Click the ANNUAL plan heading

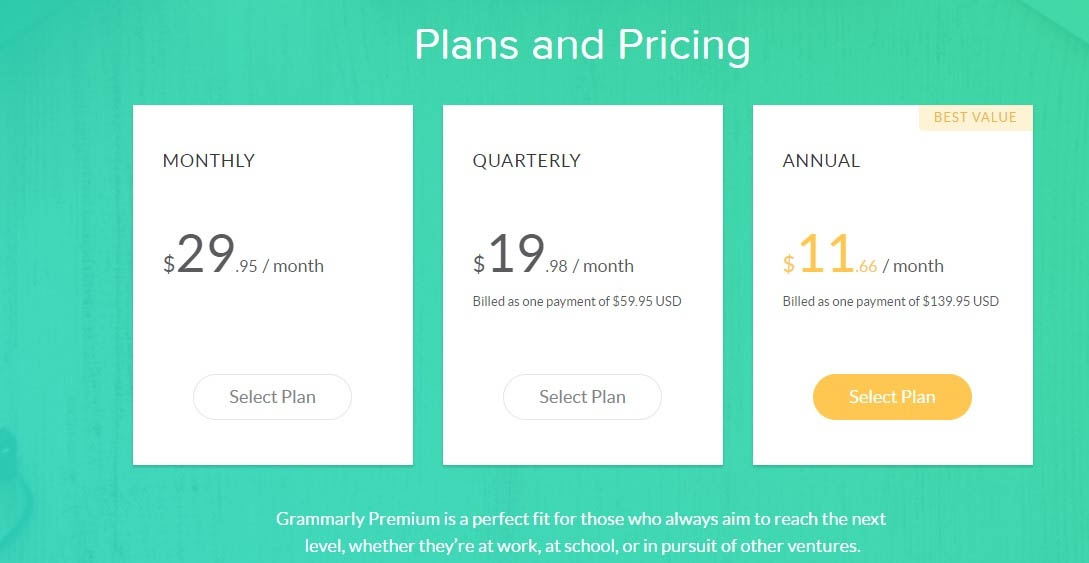(821, 161)
